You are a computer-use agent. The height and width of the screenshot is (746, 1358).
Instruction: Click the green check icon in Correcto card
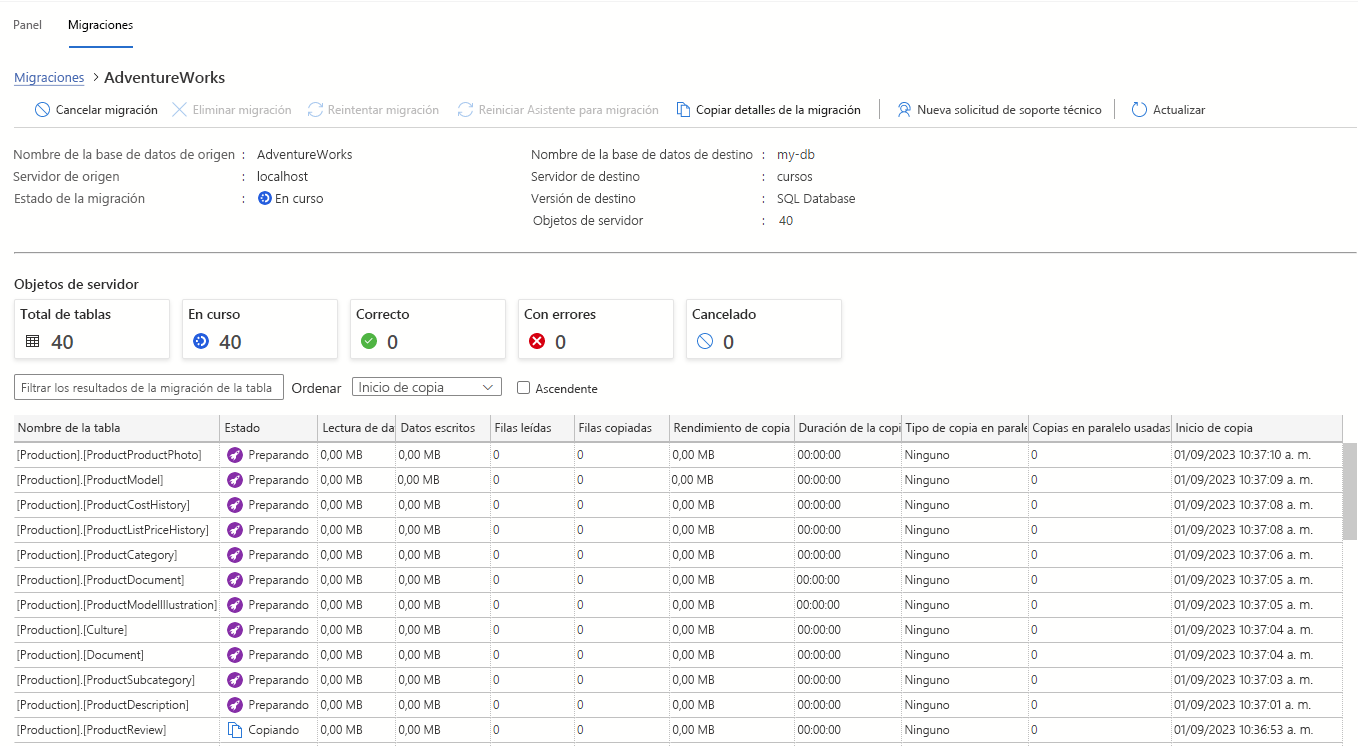368,341
